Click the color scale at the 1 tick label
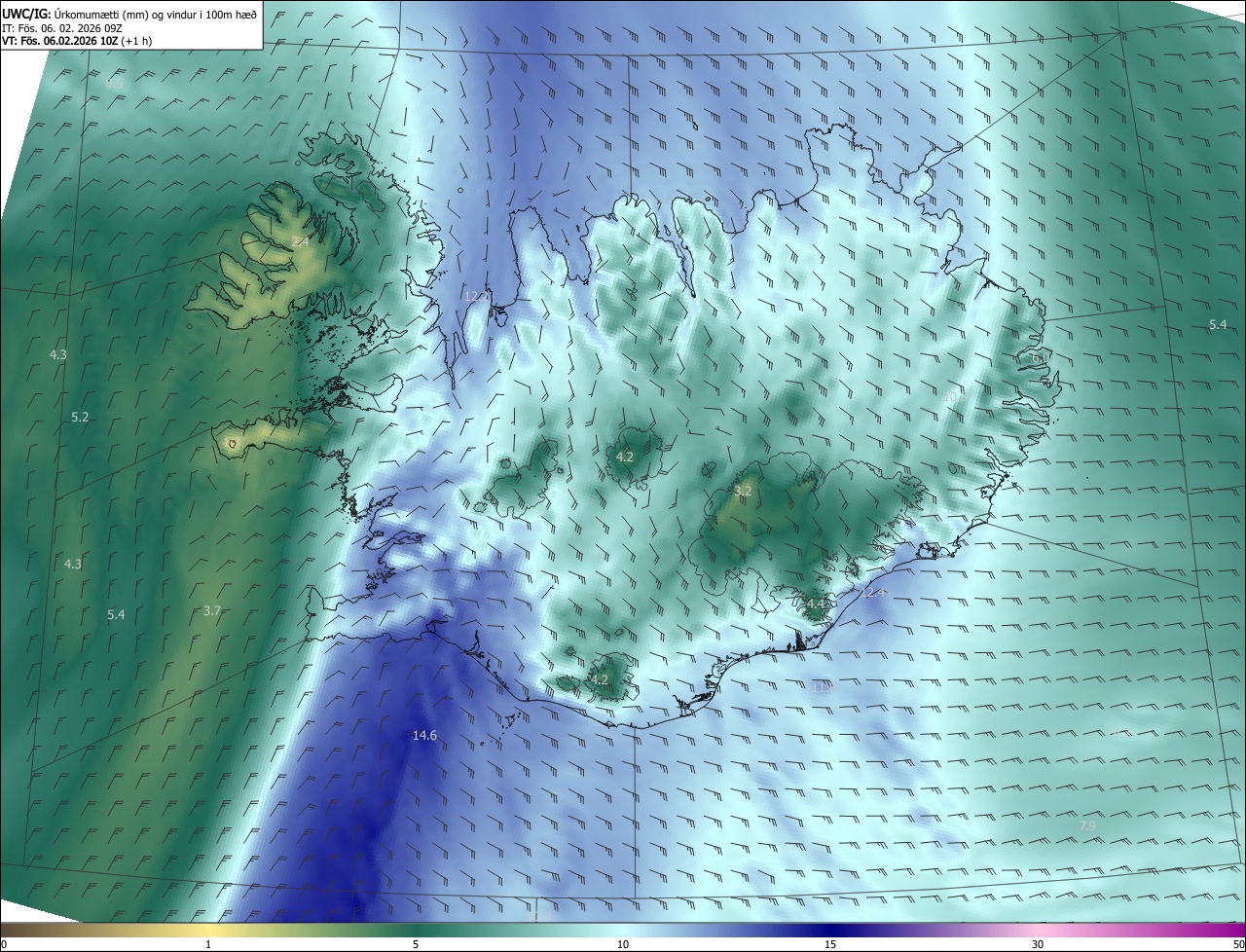 [x=208, y=944]
